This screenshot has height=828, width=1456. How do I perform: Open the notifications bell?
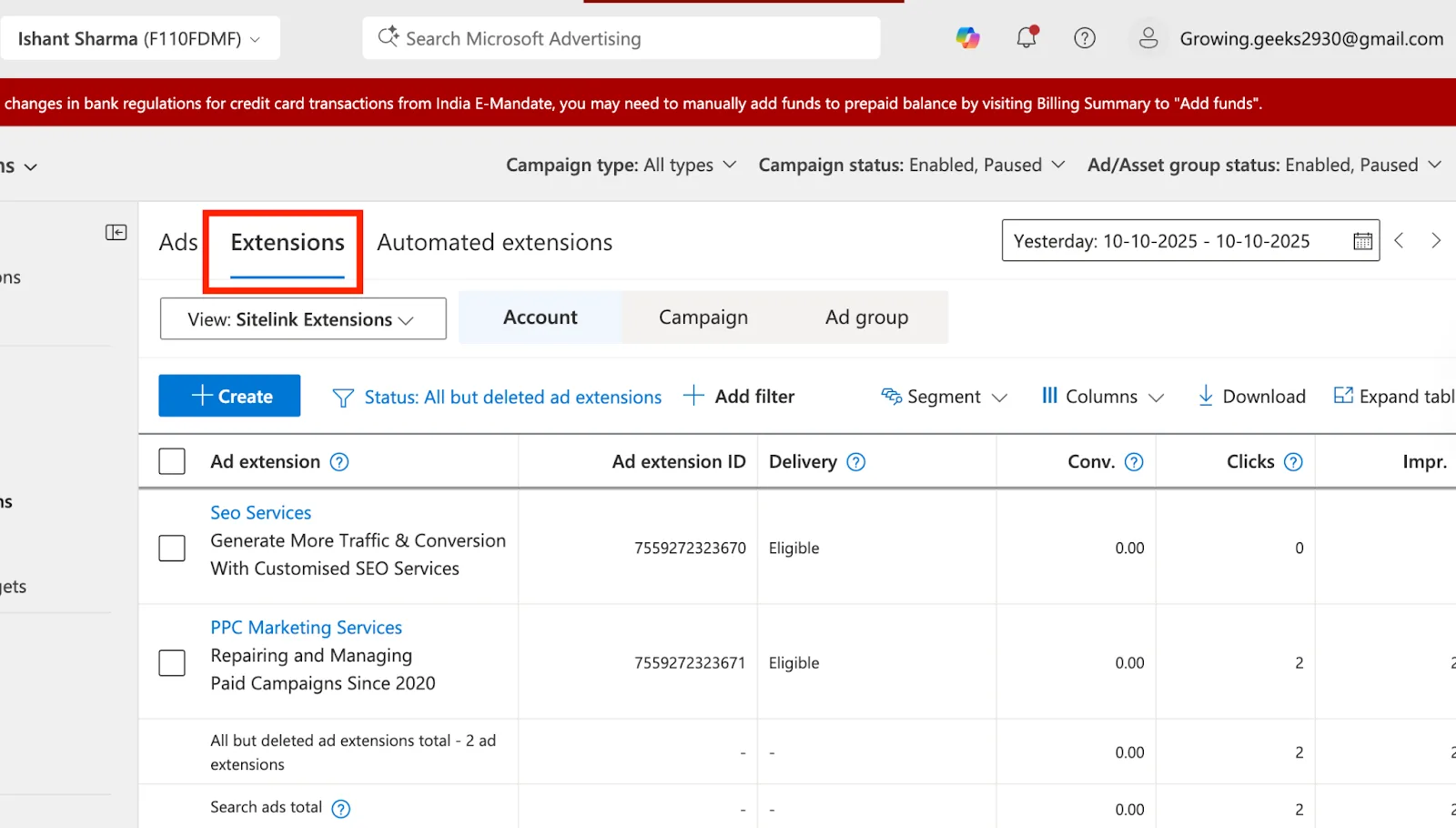pyautogui.click(x=1026, y=37)
